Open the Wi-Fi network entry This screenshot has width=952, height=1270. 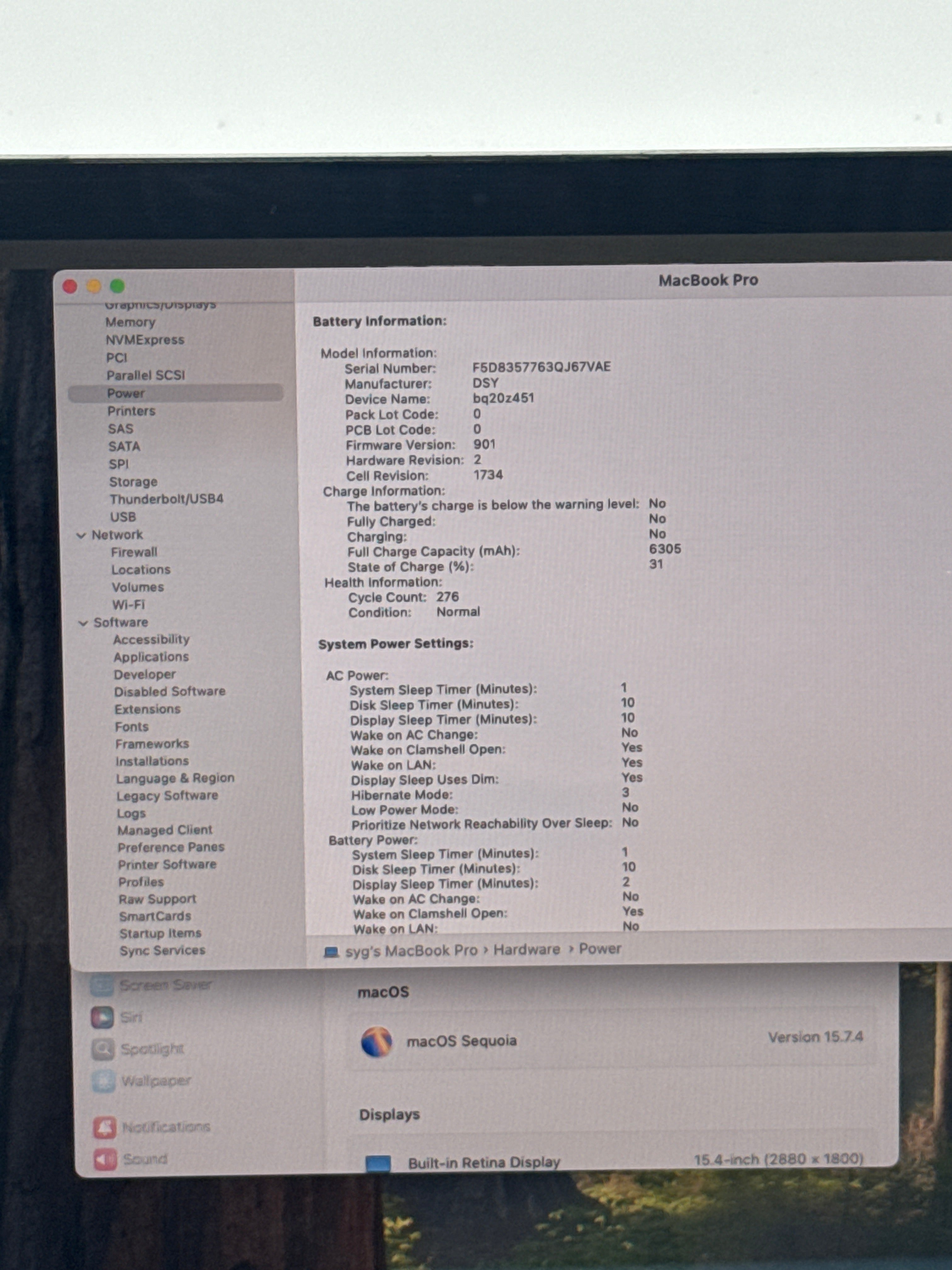(x=128, y=604)
